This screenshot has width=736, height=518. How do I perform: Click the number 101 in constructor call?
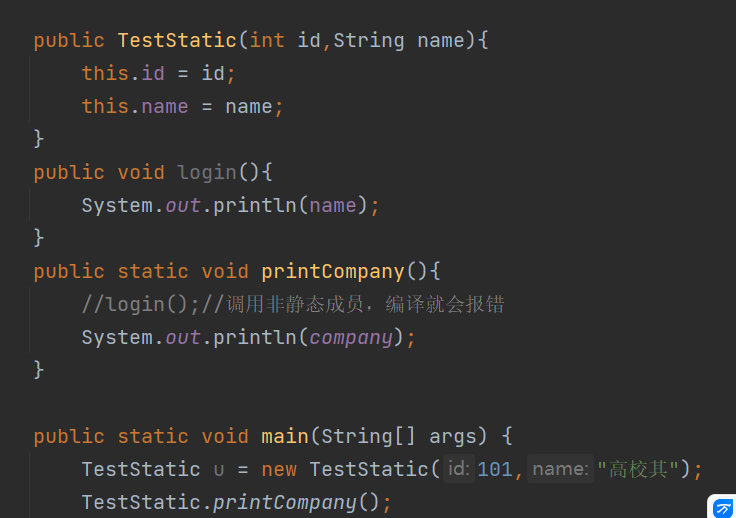coord(495,469)
